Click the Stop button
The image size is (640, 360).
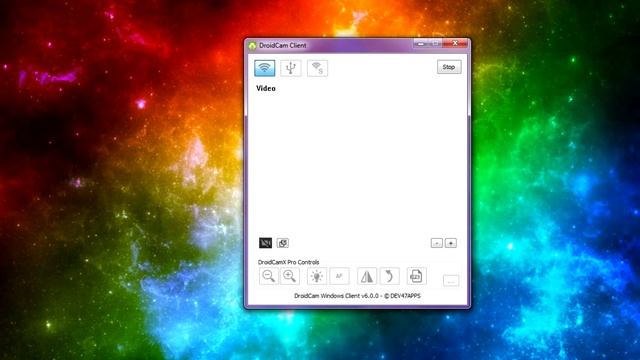(x=449, y=67)
